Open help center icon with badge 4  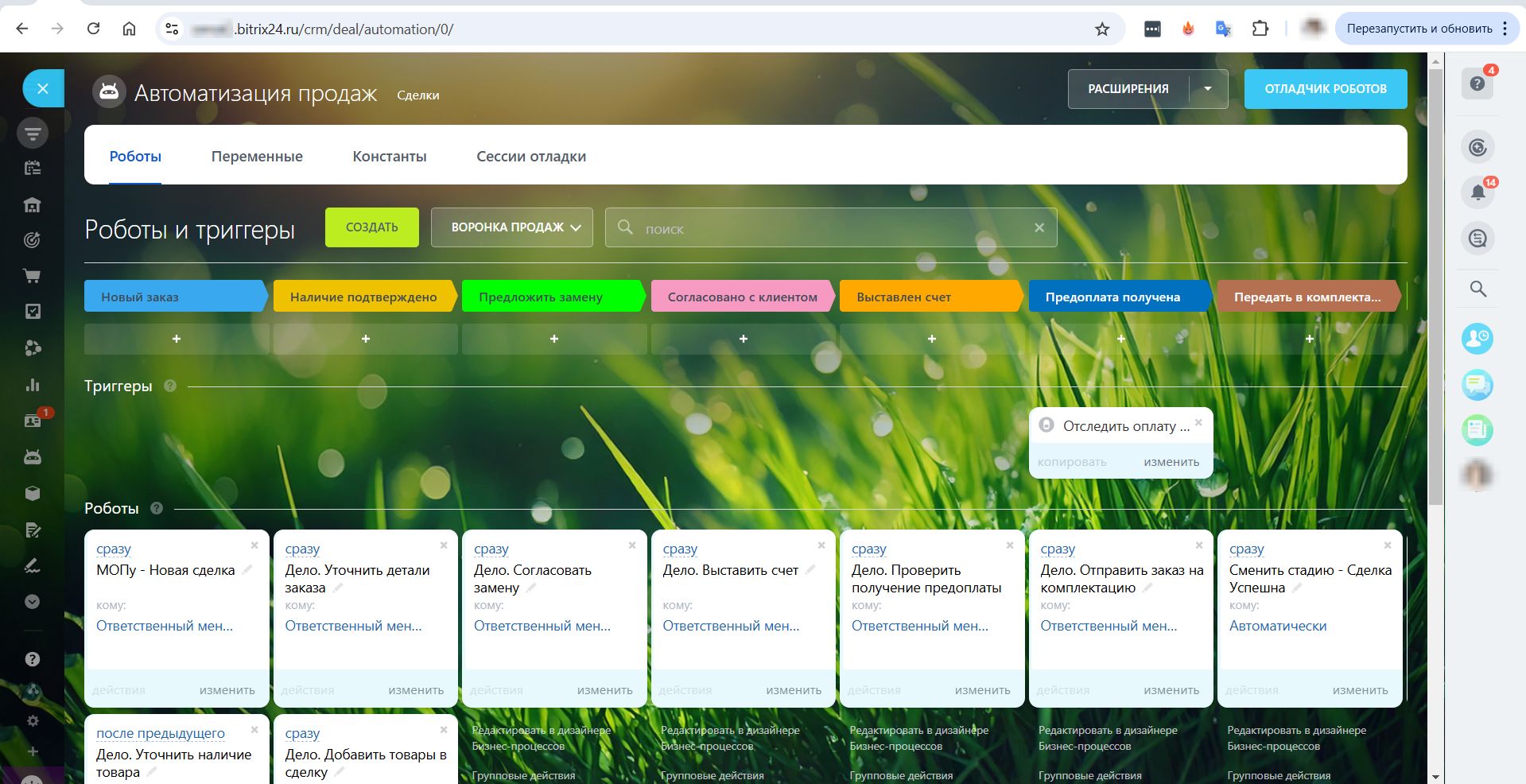tap(1477, 83)
